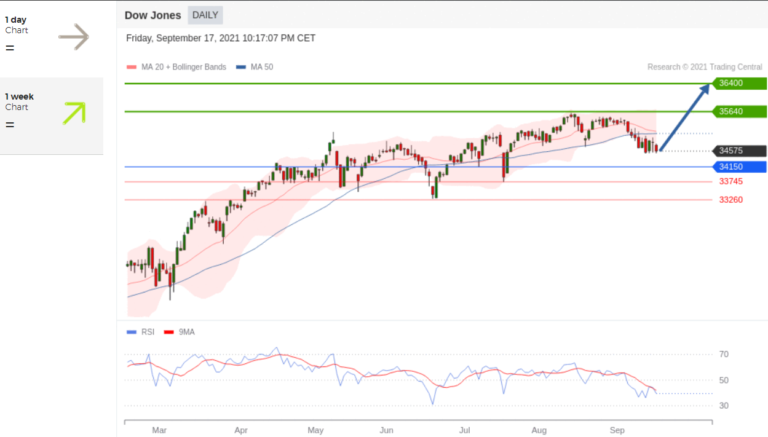768x437 pixels.
Task: Click the green upward arrow for 1 week
Action: click(74, 113)
